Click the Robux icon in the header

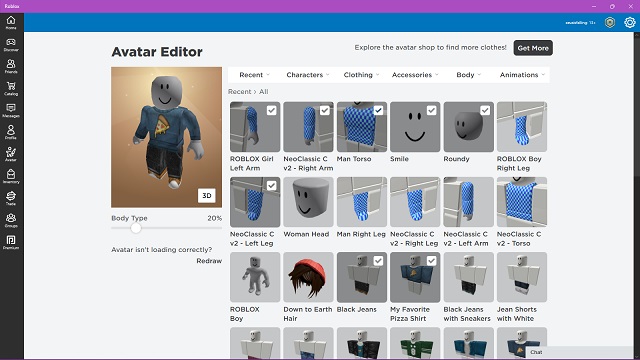pyautogui.click(x=610, y=22)
